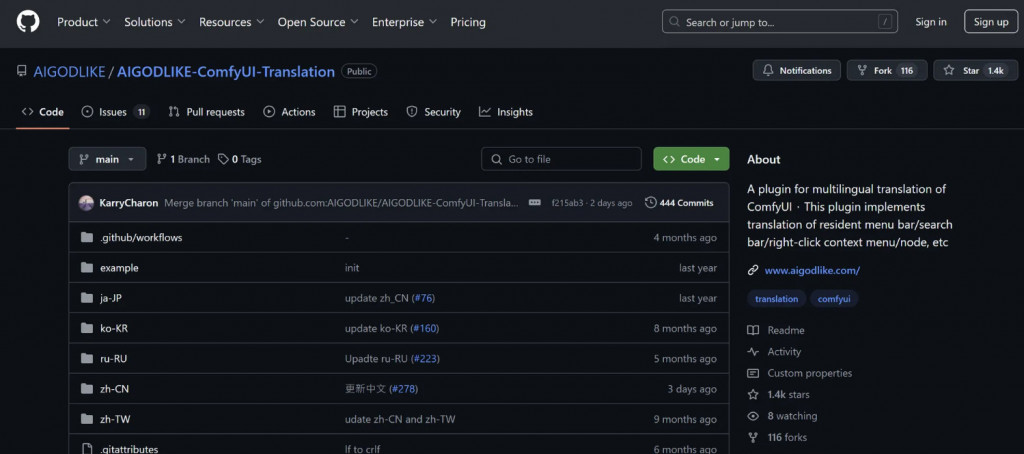Click the ko-KR folder icon
Viewport: 1024px width, 454px height.
pyautogui.click(x=87, y=328)
